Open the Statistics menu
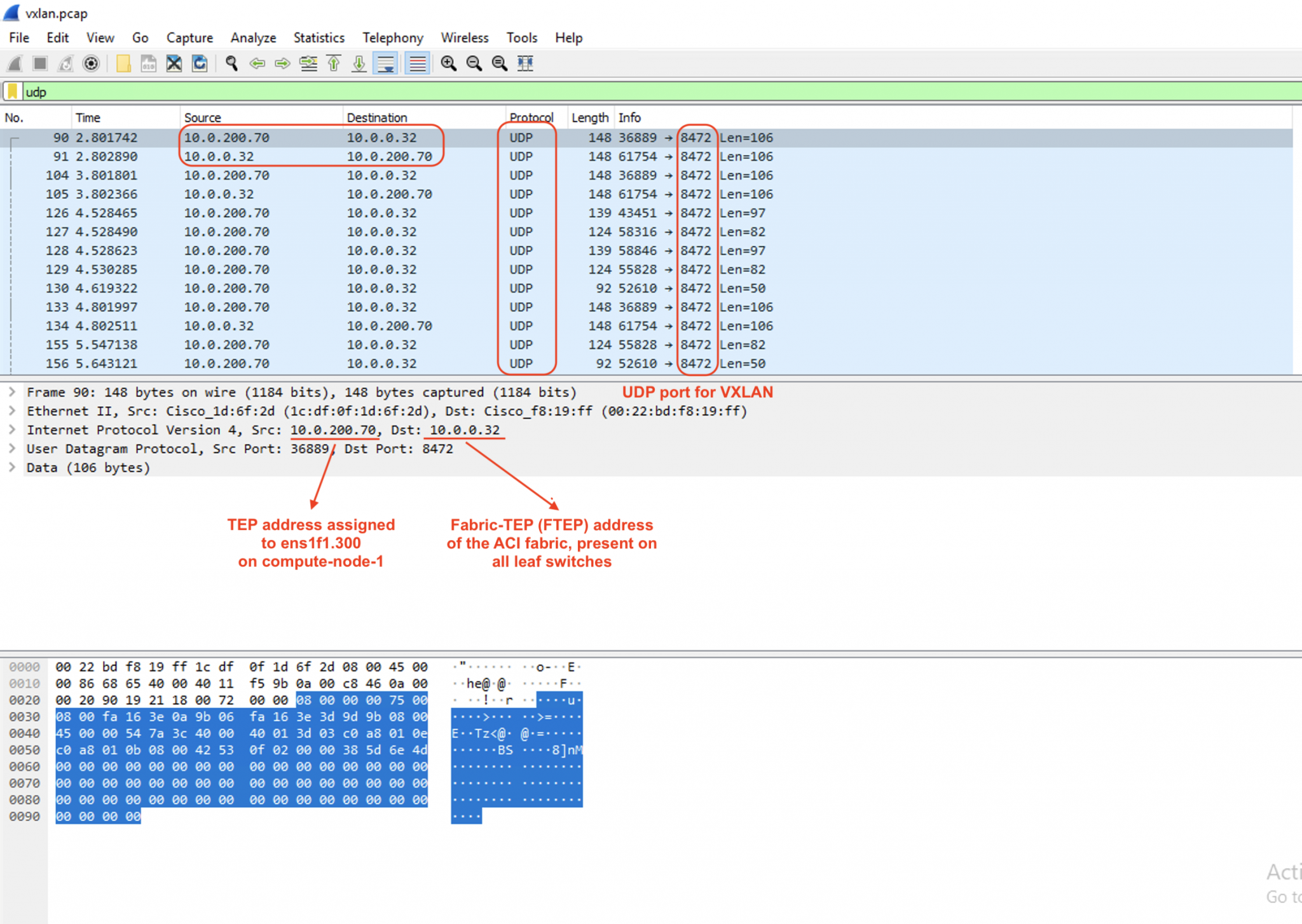Viewport: 1302px width, 924px height. coord(319,37)
